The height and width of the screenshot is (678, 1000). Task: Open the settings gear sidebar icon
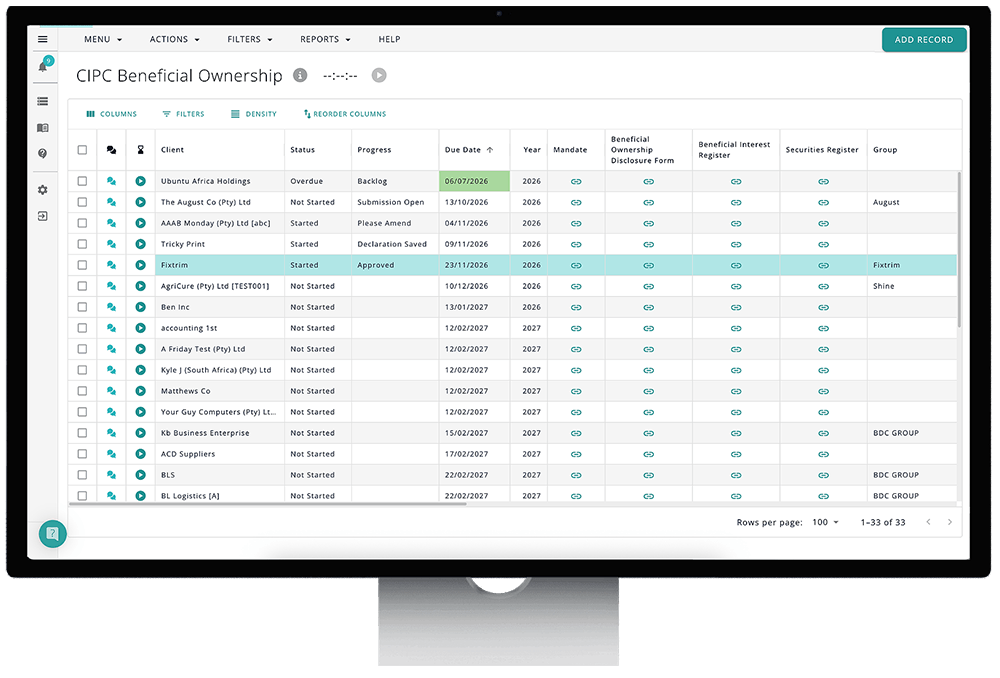tap(43, 190)
